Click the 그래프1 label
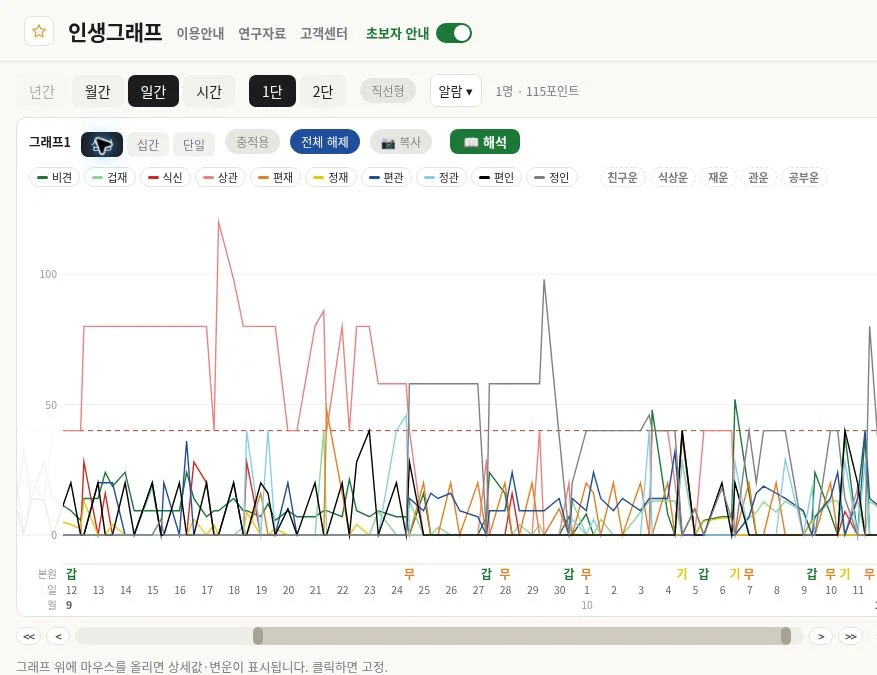Viewport: 877px width, 675px height. coord(50,142)
